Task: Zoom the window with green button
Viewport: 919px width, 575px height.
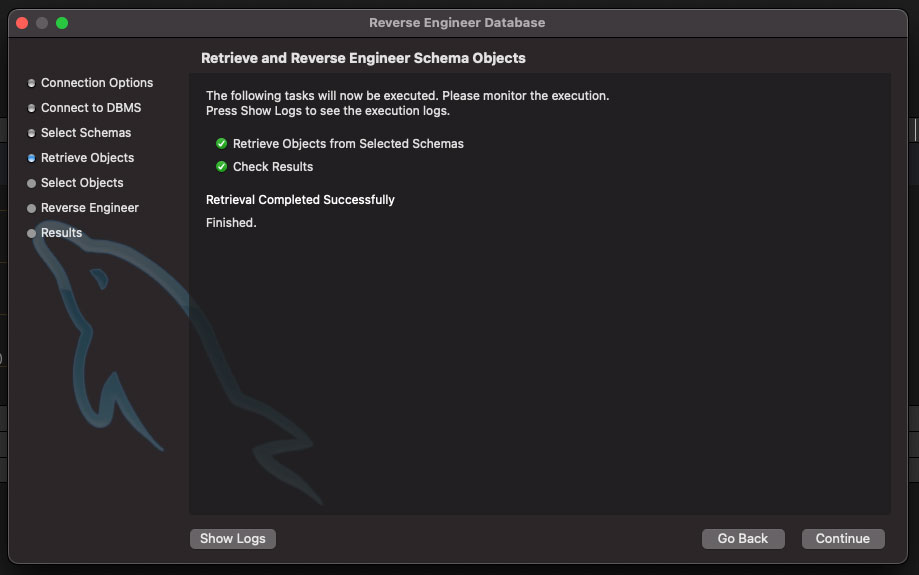Action: (62, 23)
